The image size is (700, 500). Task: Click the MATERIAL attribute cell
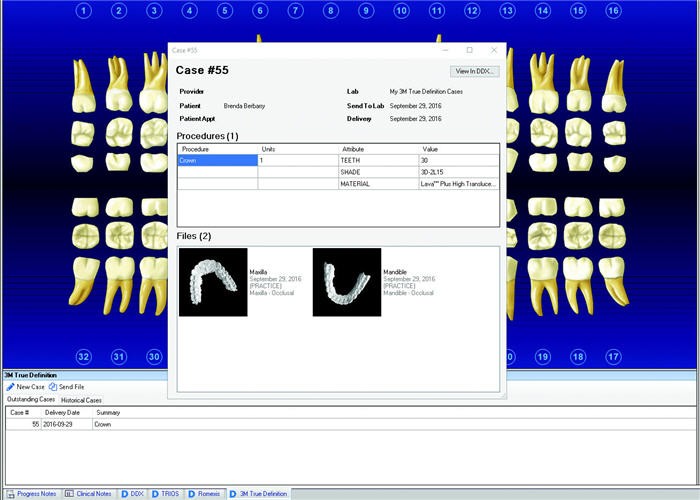click(379, 183)
